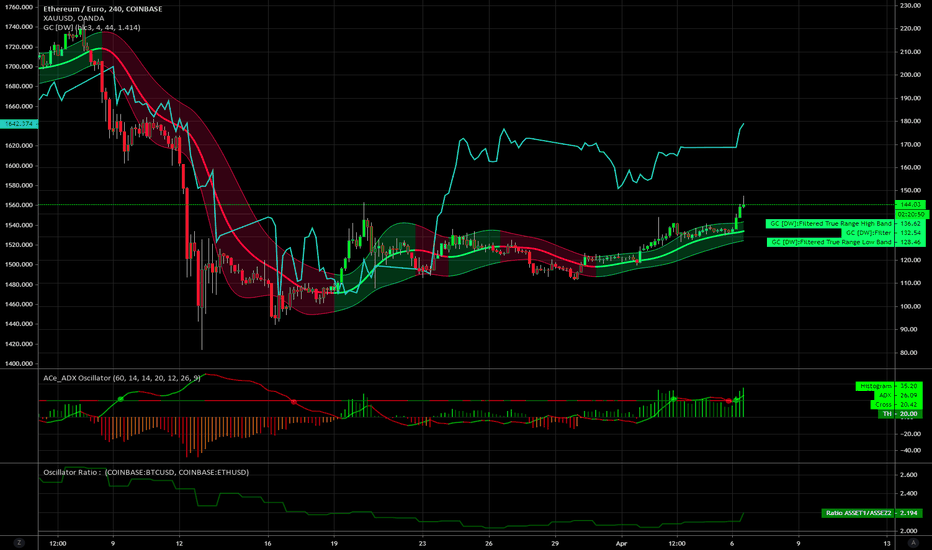Click the 16 date label on time axis
932x550 pixels.
tap(268, 543)
